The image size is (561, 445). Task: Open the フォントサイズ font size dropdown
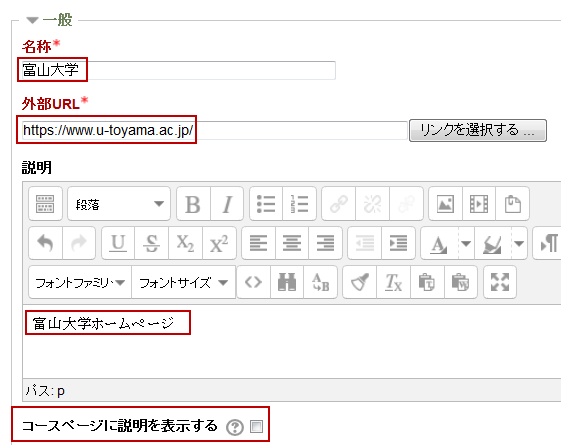point(184,282)
